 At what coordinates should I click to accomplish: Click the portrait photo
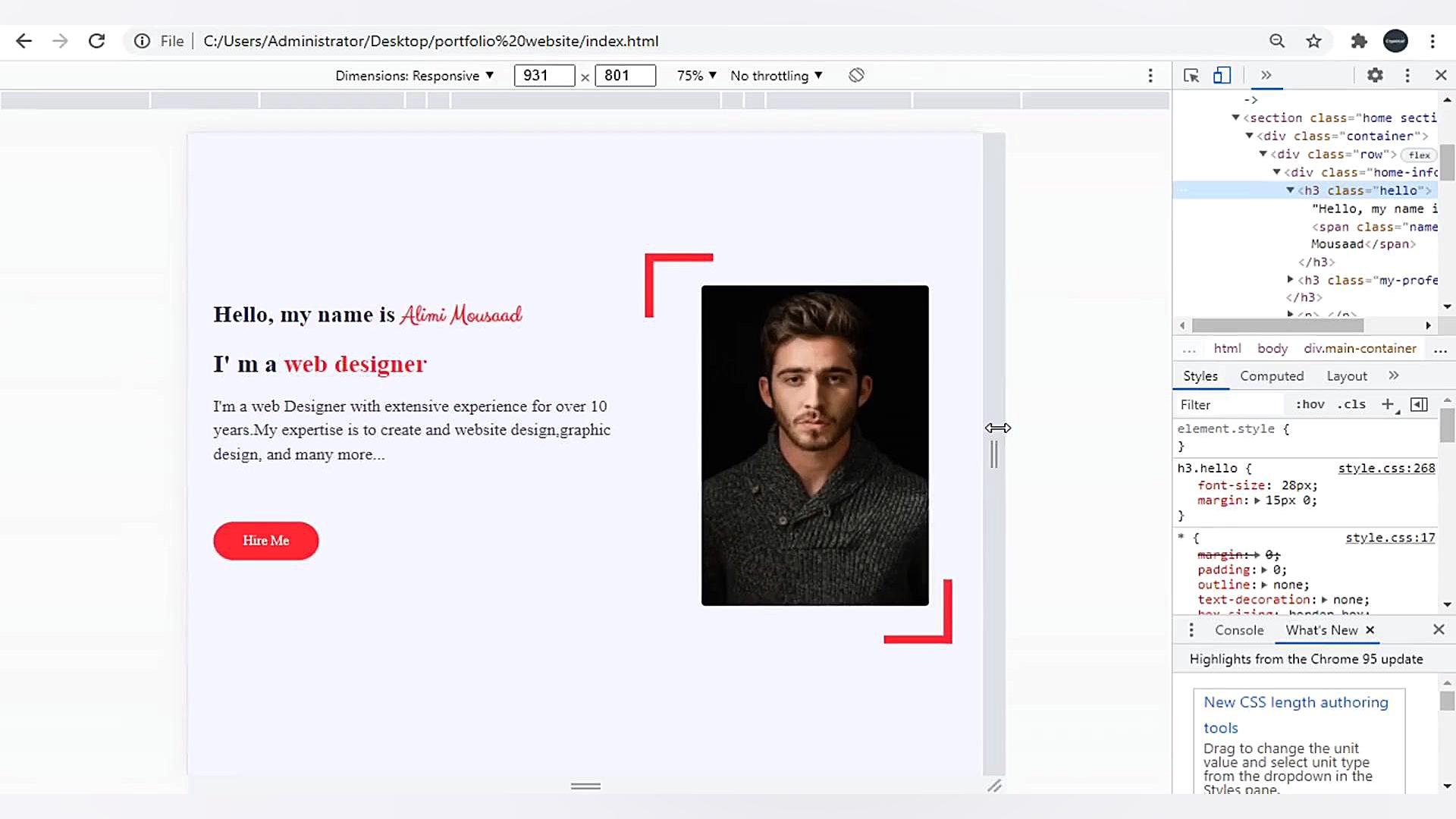815,445
